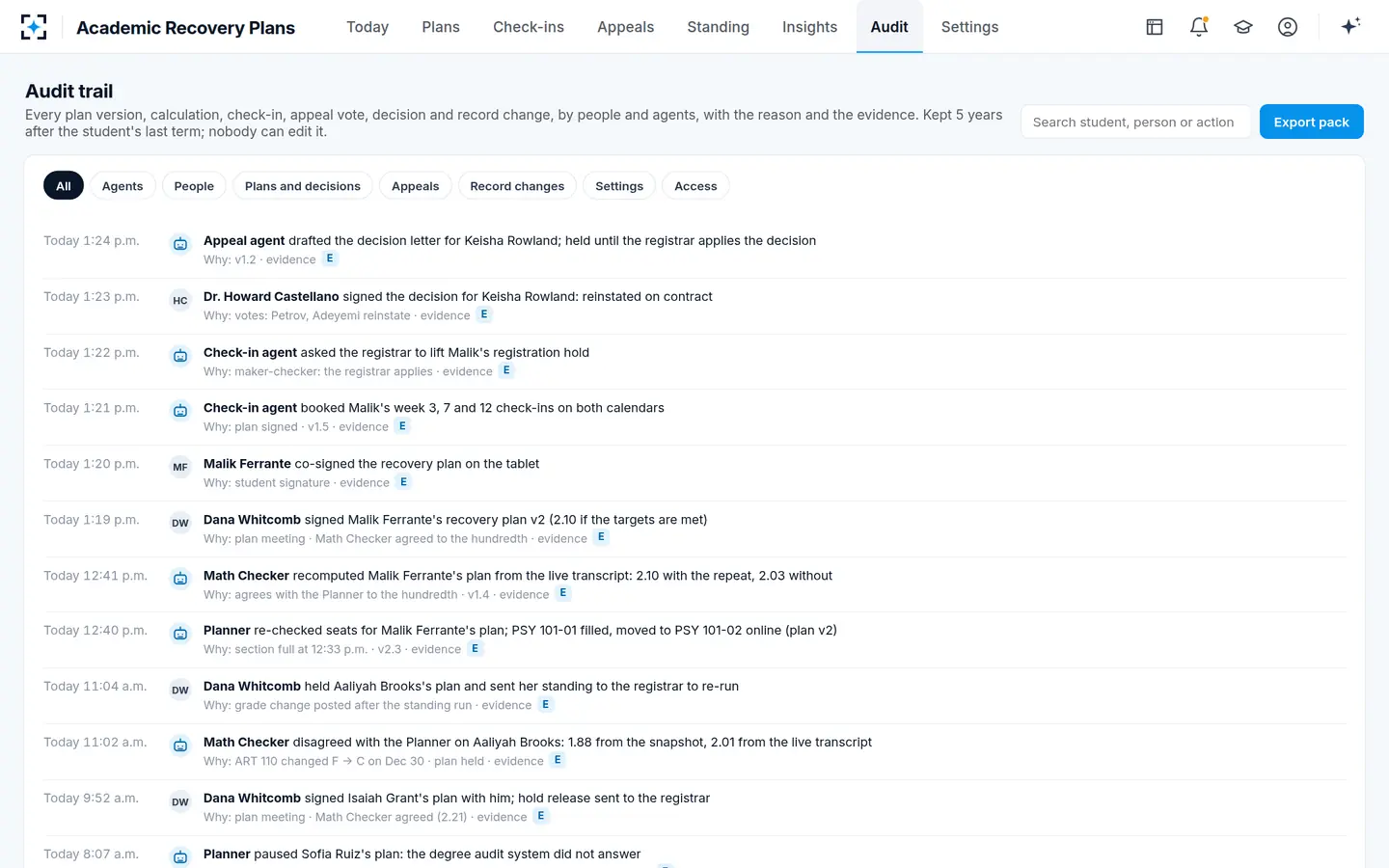Filter audit trail by Agents
The width and height of the screenshot is (1389, 868).
pyautogui.click(x=123, y=186)
